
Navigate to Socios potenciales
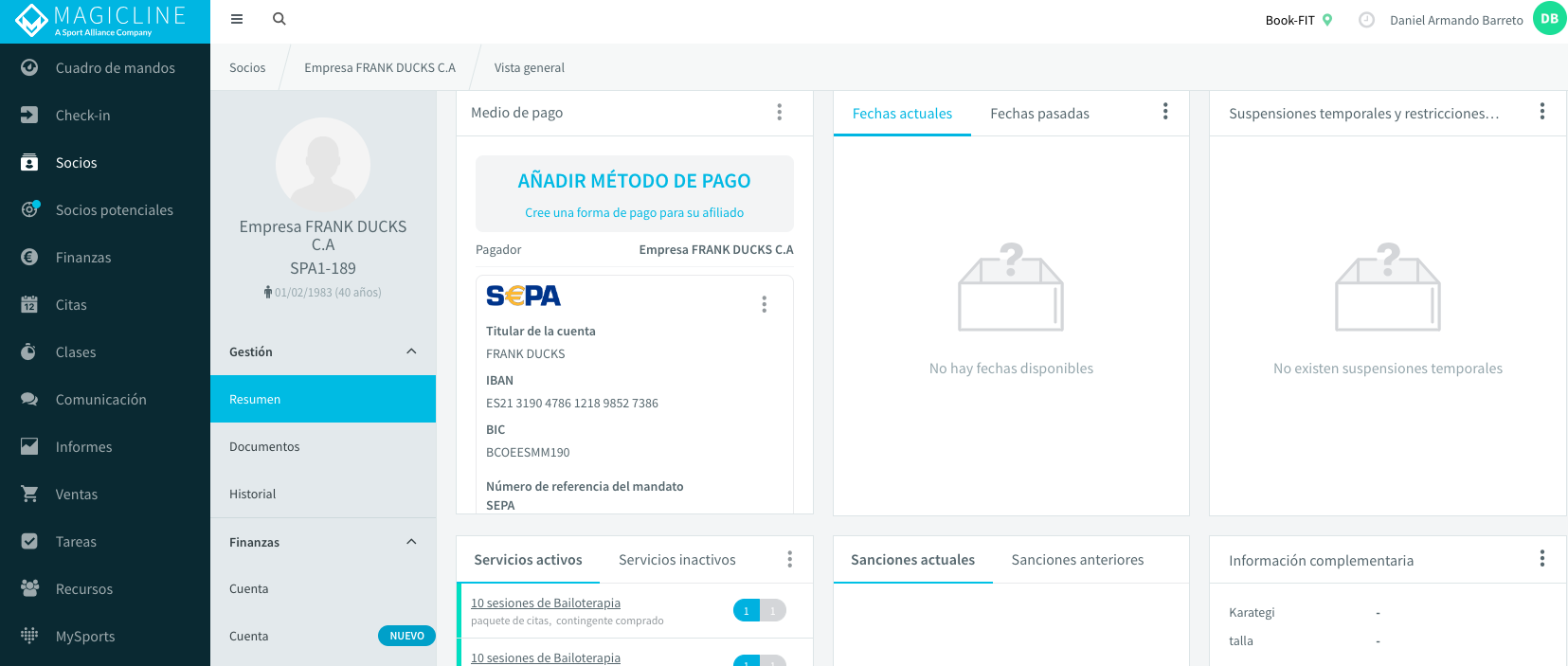pyautogui.click(x=105, y=209)
